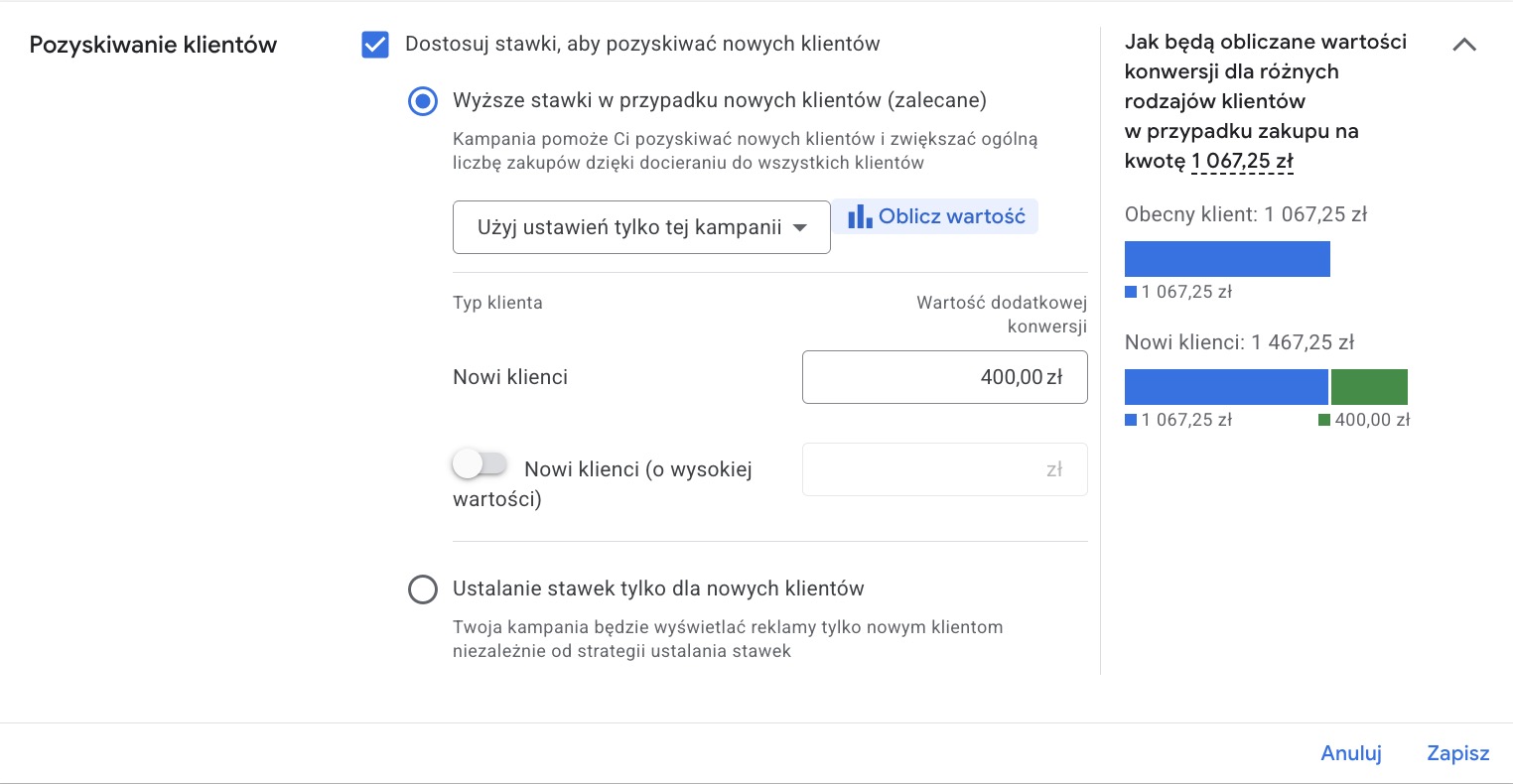
Task: Click "Zapisz" to save settings
Action: pyautogui.click(x=1457, y=753)
